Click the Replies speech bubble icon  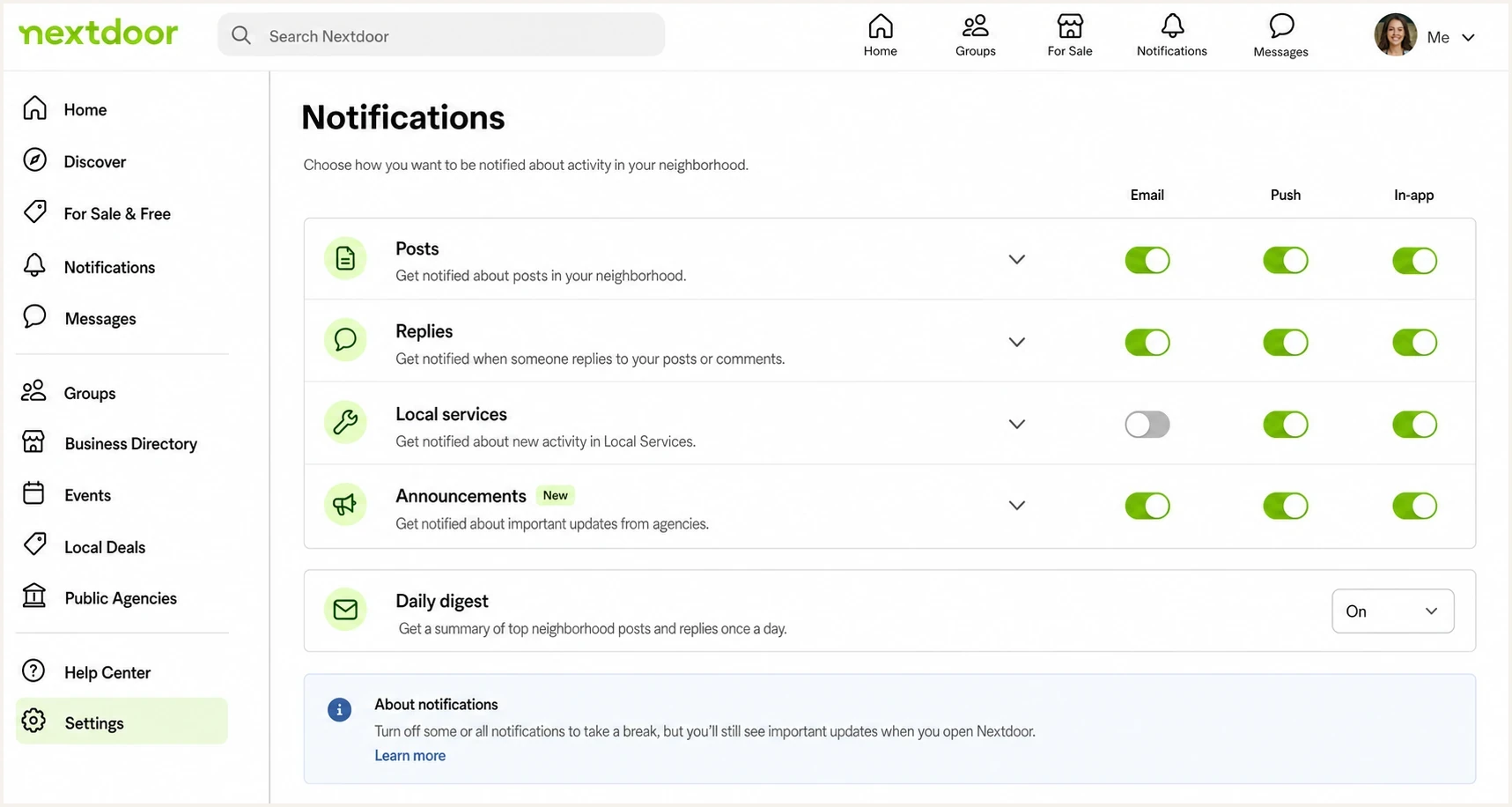(345, 340)
